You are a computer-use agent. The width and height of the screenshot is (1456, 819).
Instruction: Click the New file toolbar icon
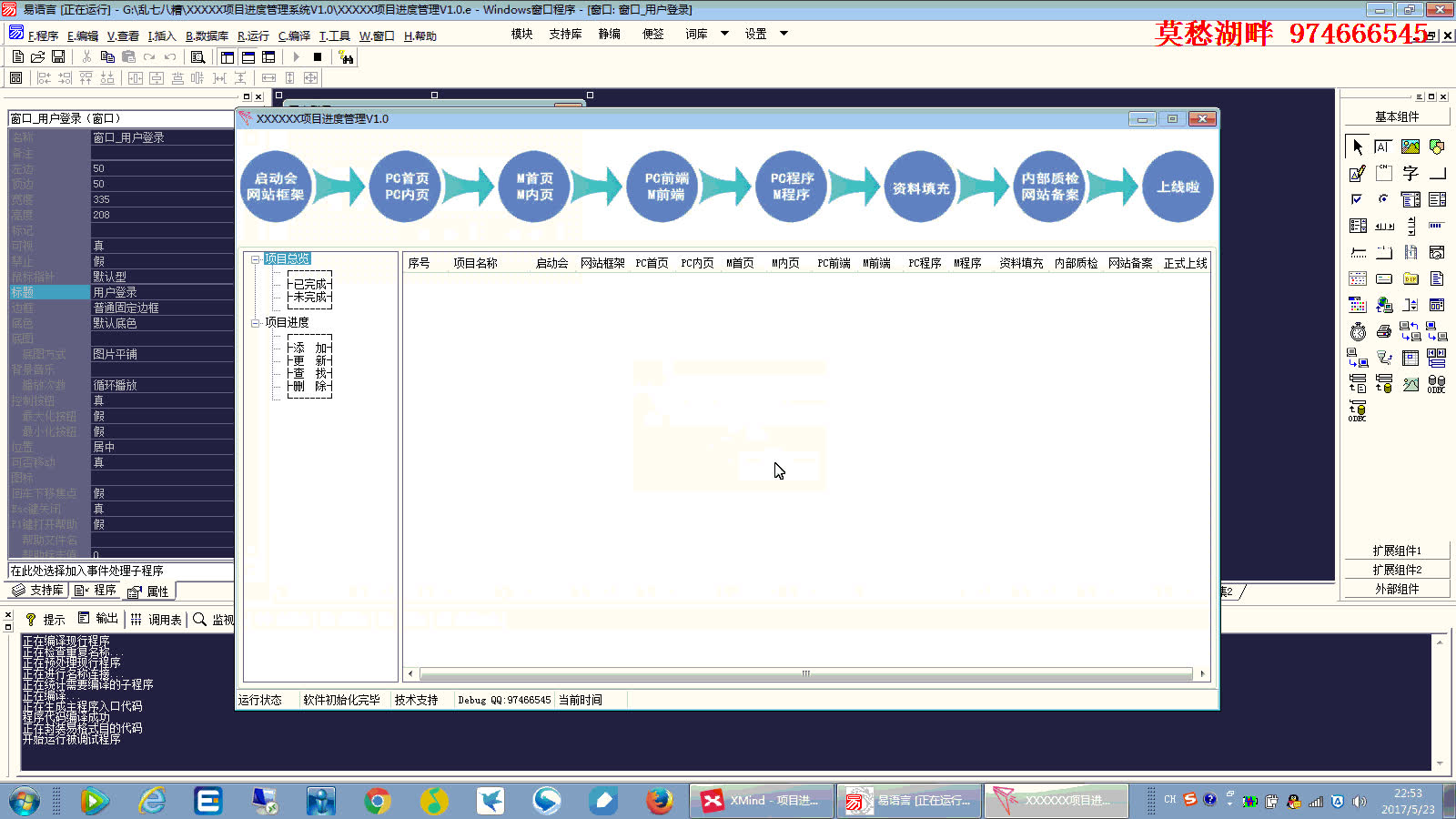[18, 56]
